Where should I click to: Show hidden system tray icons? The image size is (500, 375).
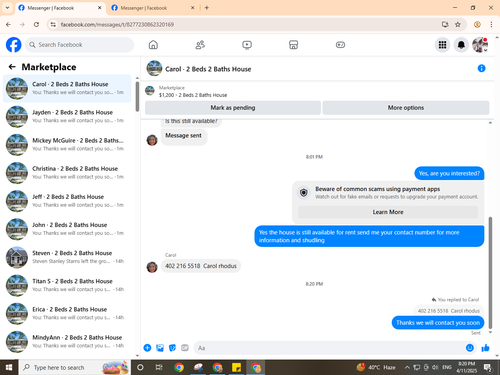click(x=407, y=367)
